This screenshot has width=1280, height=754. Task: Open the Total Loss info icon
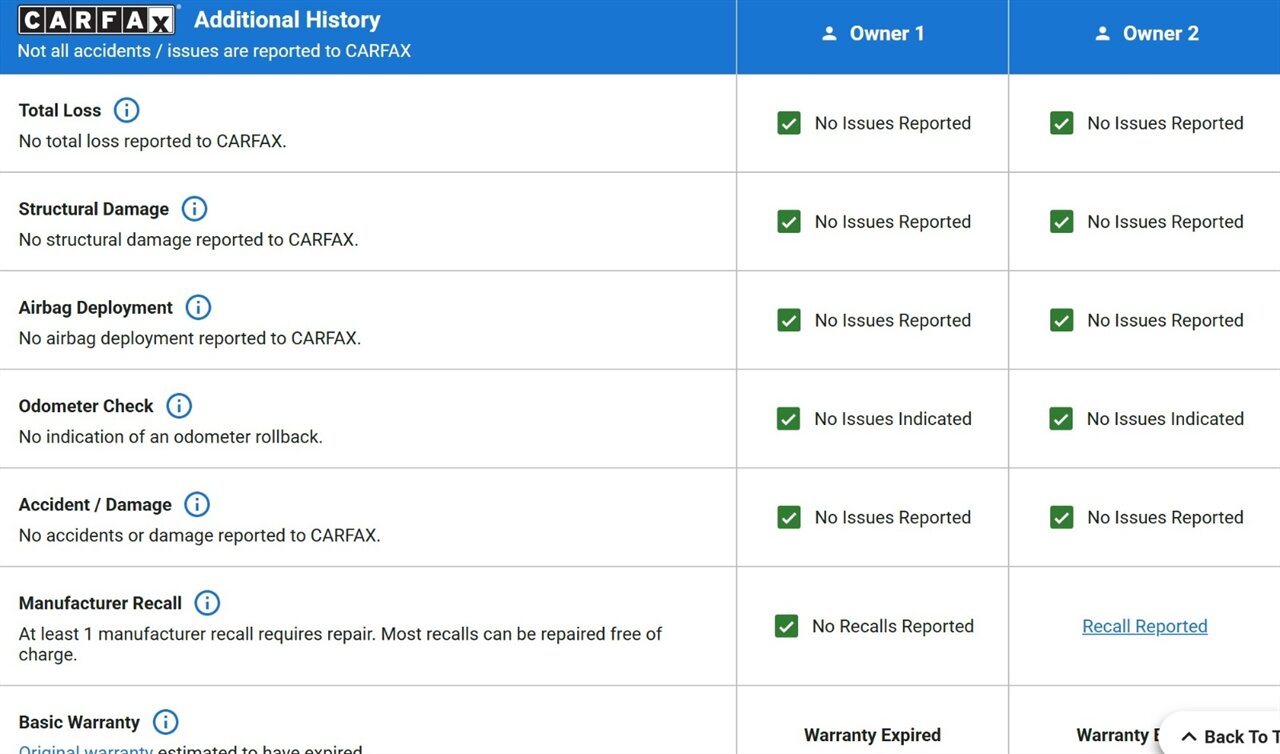[126, 110]
